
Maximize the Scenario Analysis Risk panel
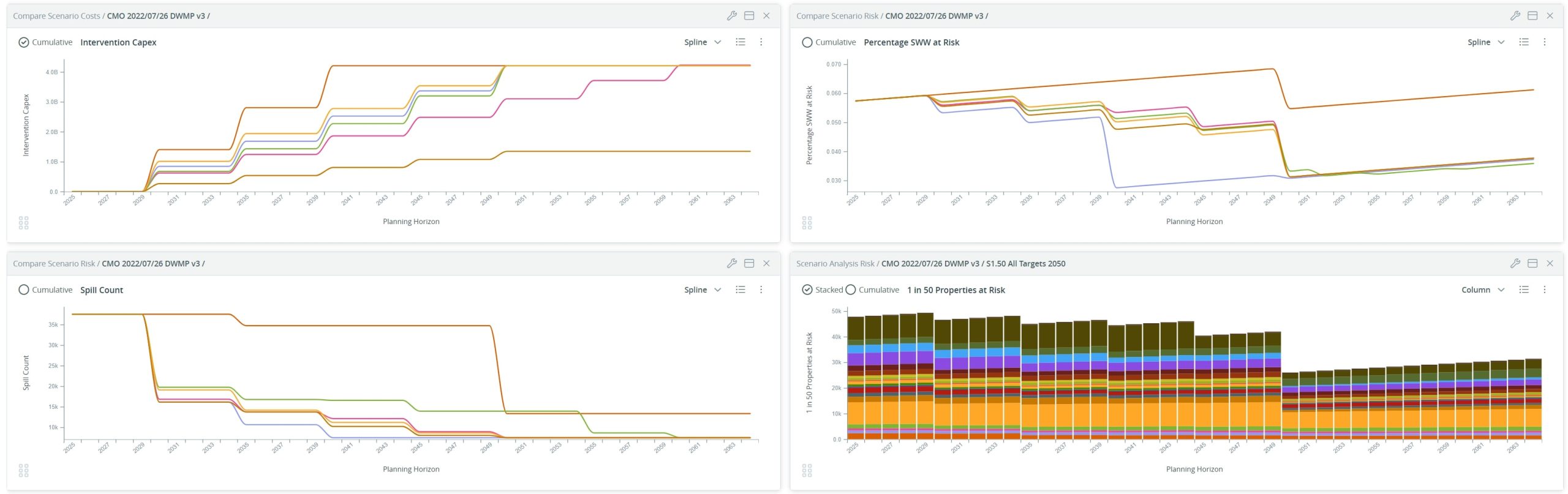pos(1532,263)
